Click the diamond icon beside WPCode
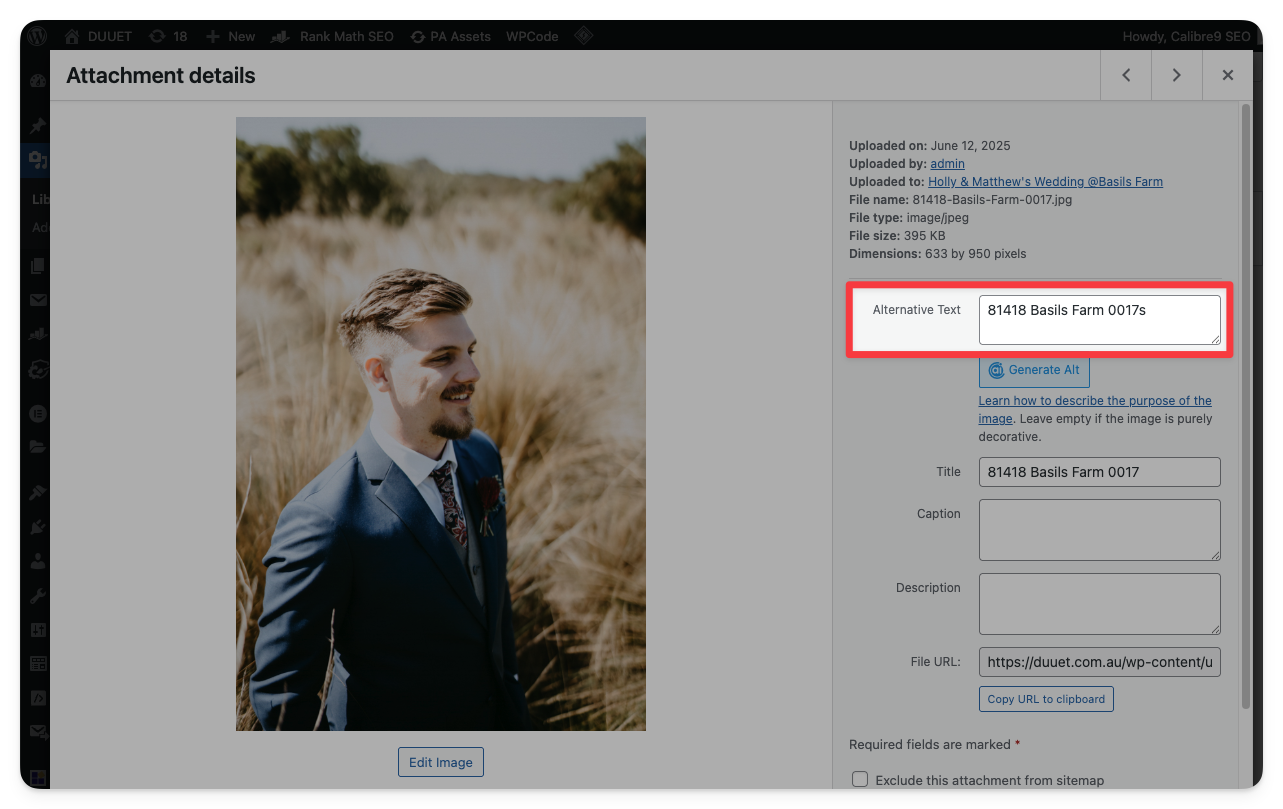 (x=584, y=36)
